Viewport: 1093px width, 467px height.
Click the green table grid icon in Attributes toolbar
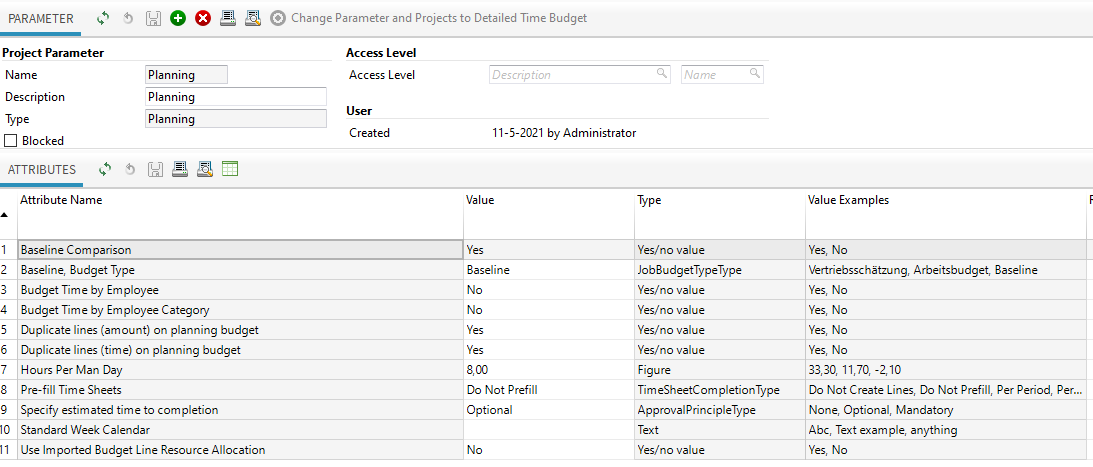pyautogui.click(x=230, y=169)
